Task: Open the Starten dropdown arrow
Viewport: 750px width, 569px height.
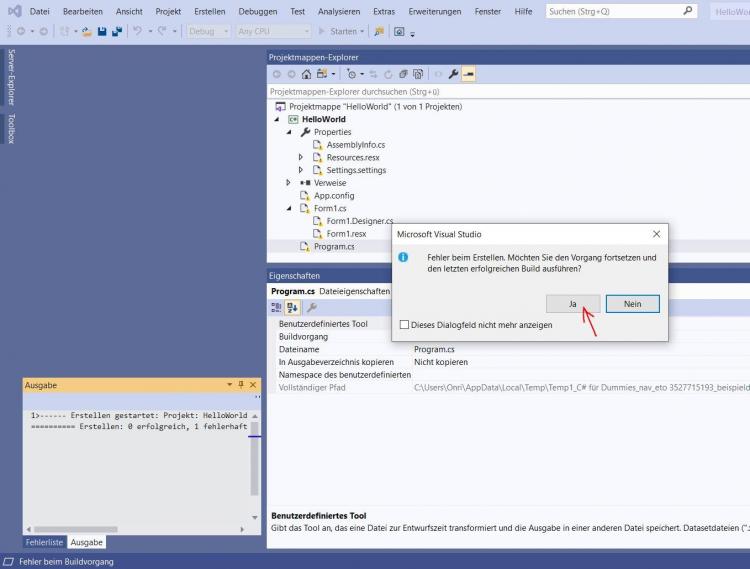Action: tap(362, 32)
